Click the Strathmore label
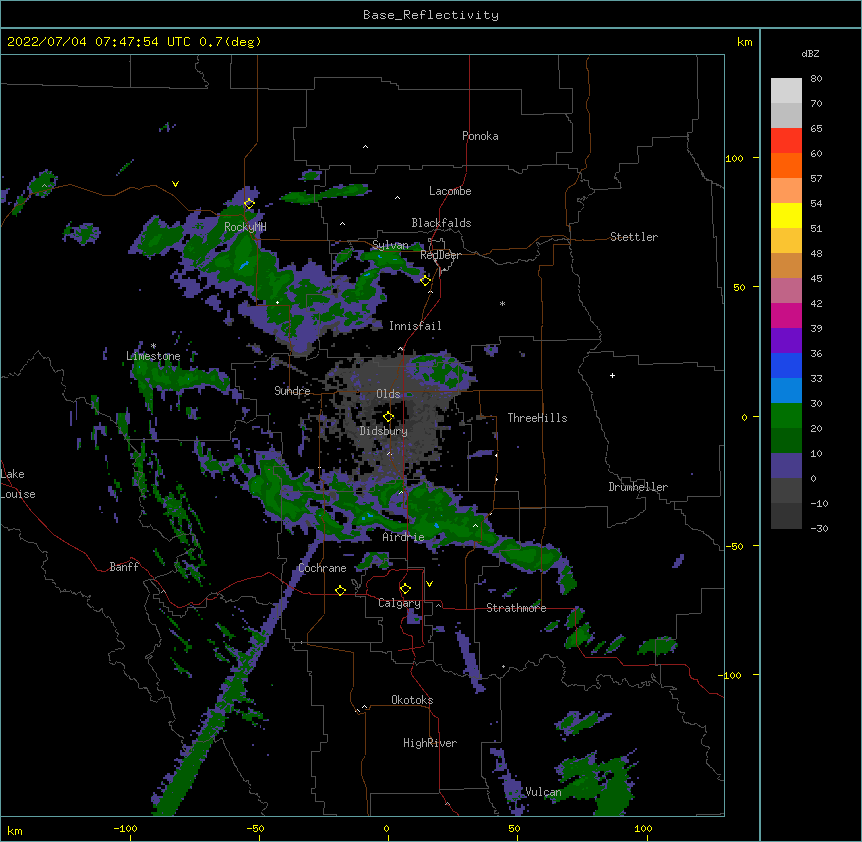Image resolution: width=862 pixels, height=842 pixels. point(516,608)
